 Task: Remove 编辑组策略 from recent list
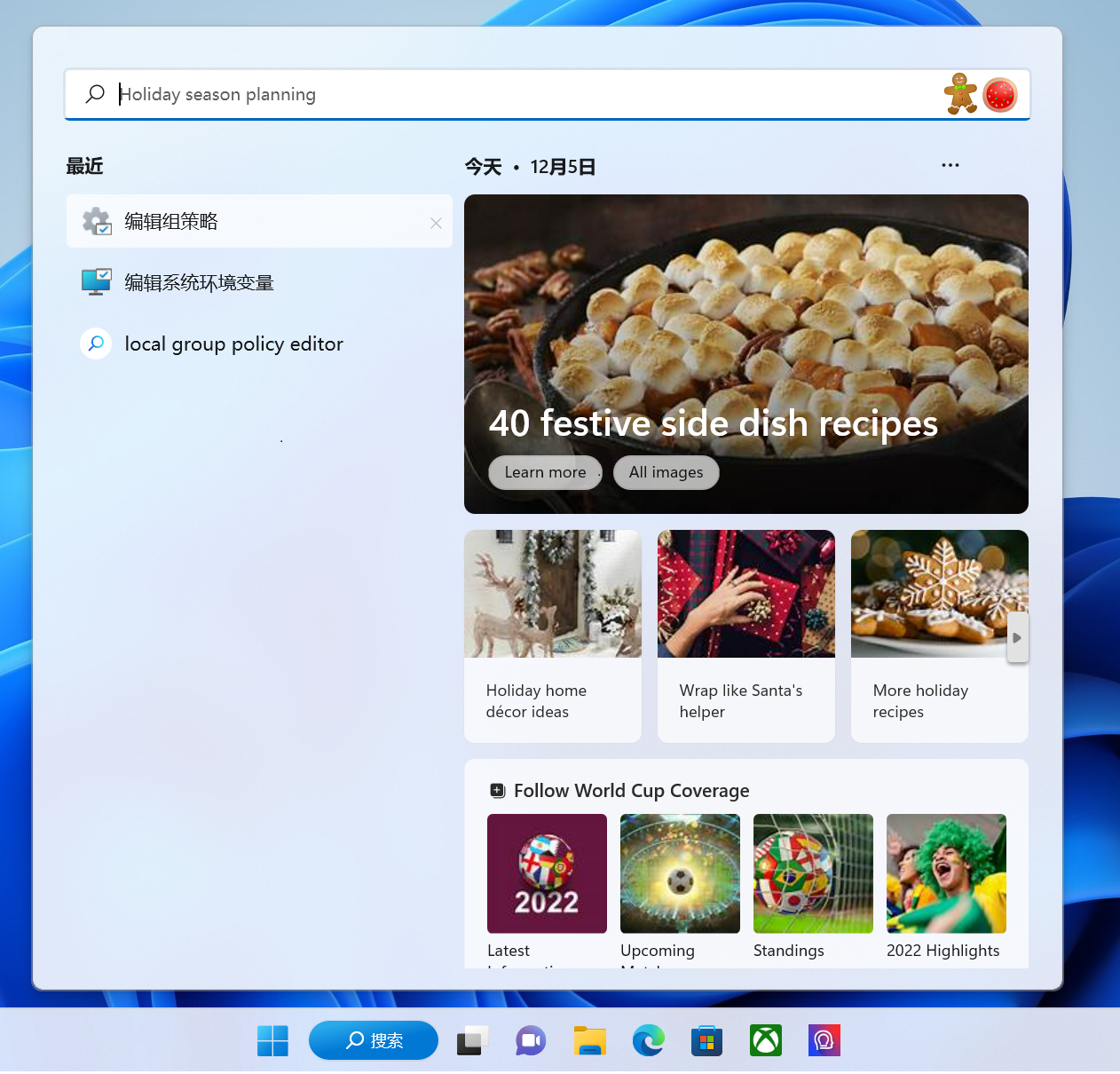tap(436, 223)
